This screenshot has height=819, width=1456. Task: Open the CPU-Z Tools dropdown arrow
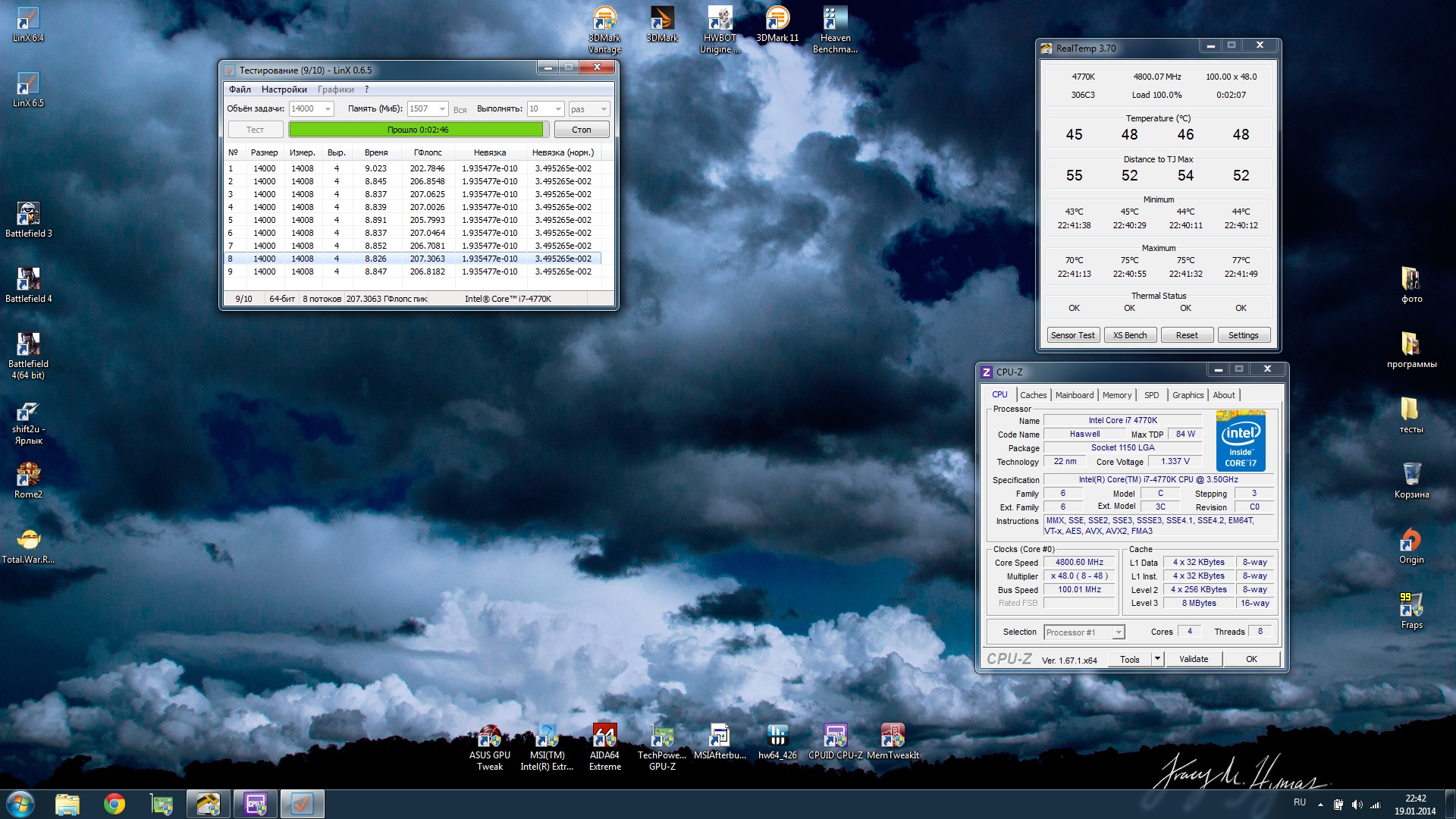point(1157,659)
